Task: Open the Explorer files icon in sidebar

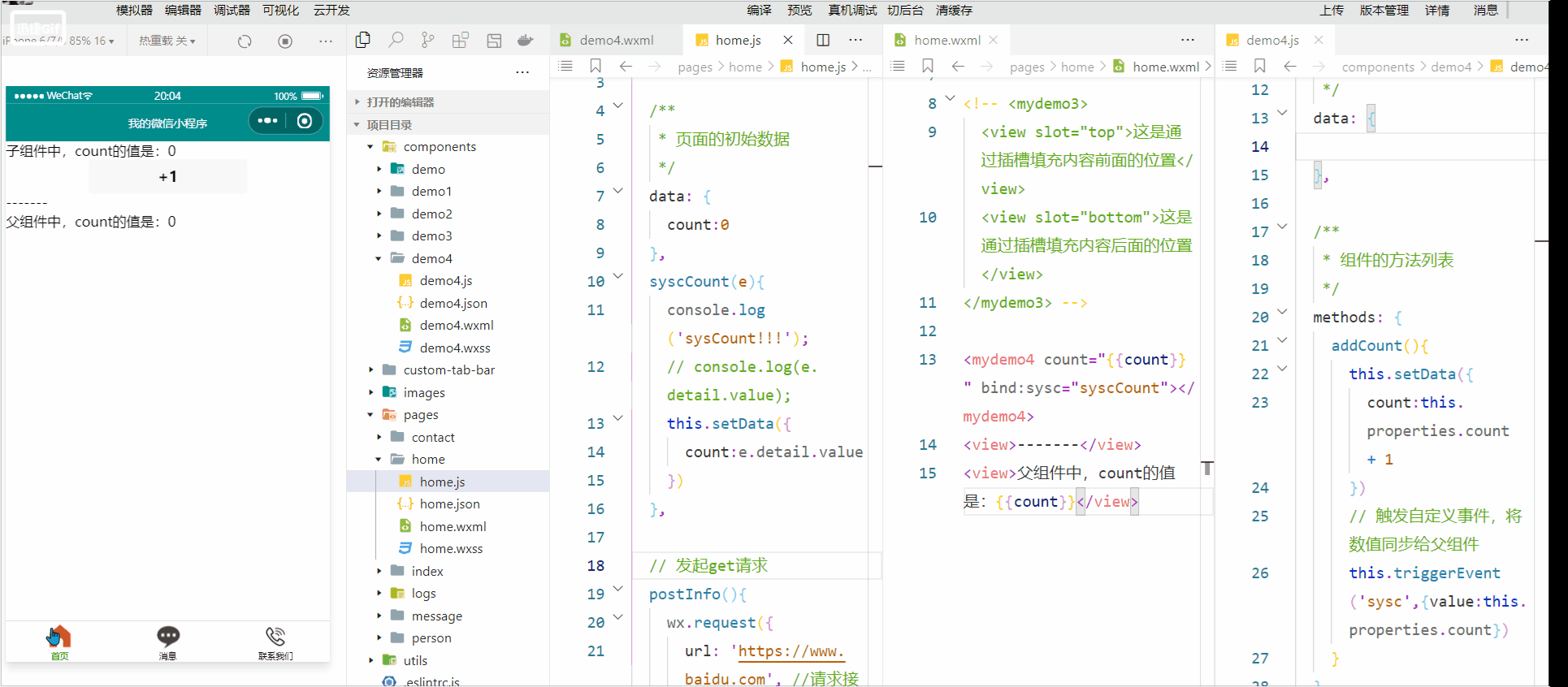Action: 363,40
